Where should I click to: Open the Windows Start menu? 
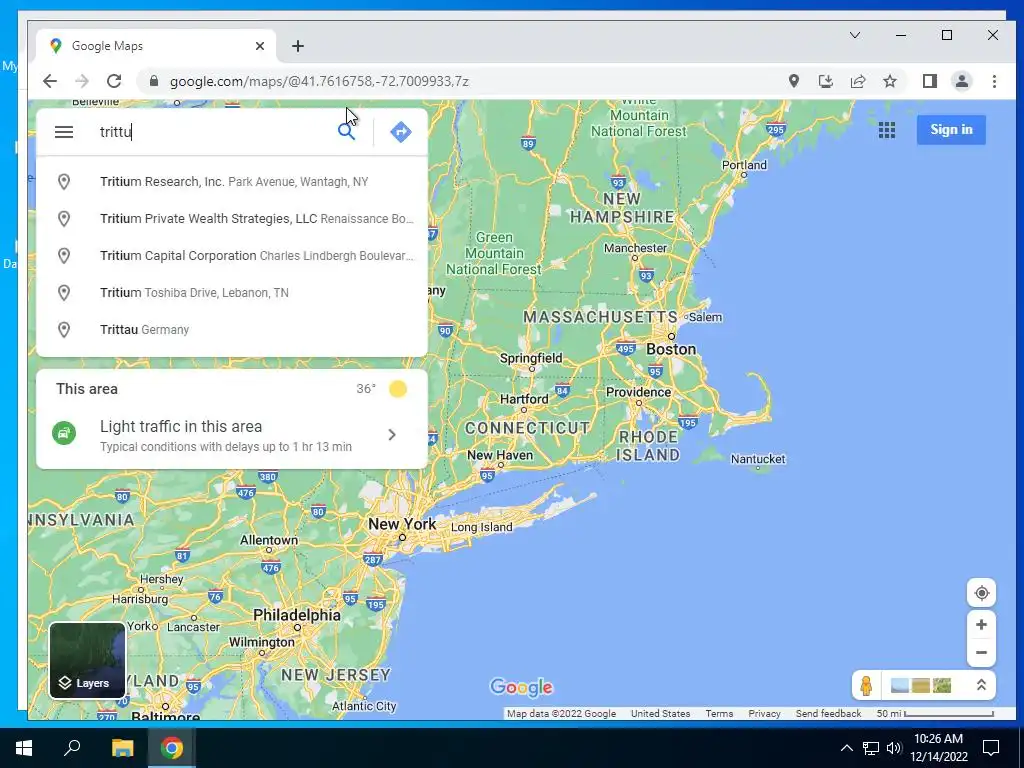coord(24,748)
